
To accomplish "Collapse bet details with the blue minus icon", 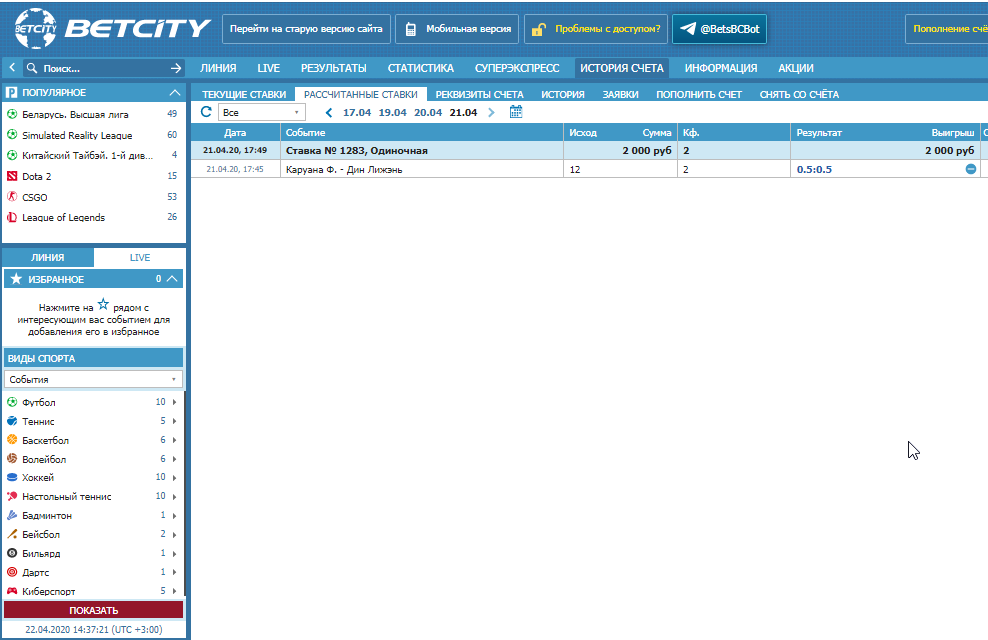I will click(x=970, y=169).
